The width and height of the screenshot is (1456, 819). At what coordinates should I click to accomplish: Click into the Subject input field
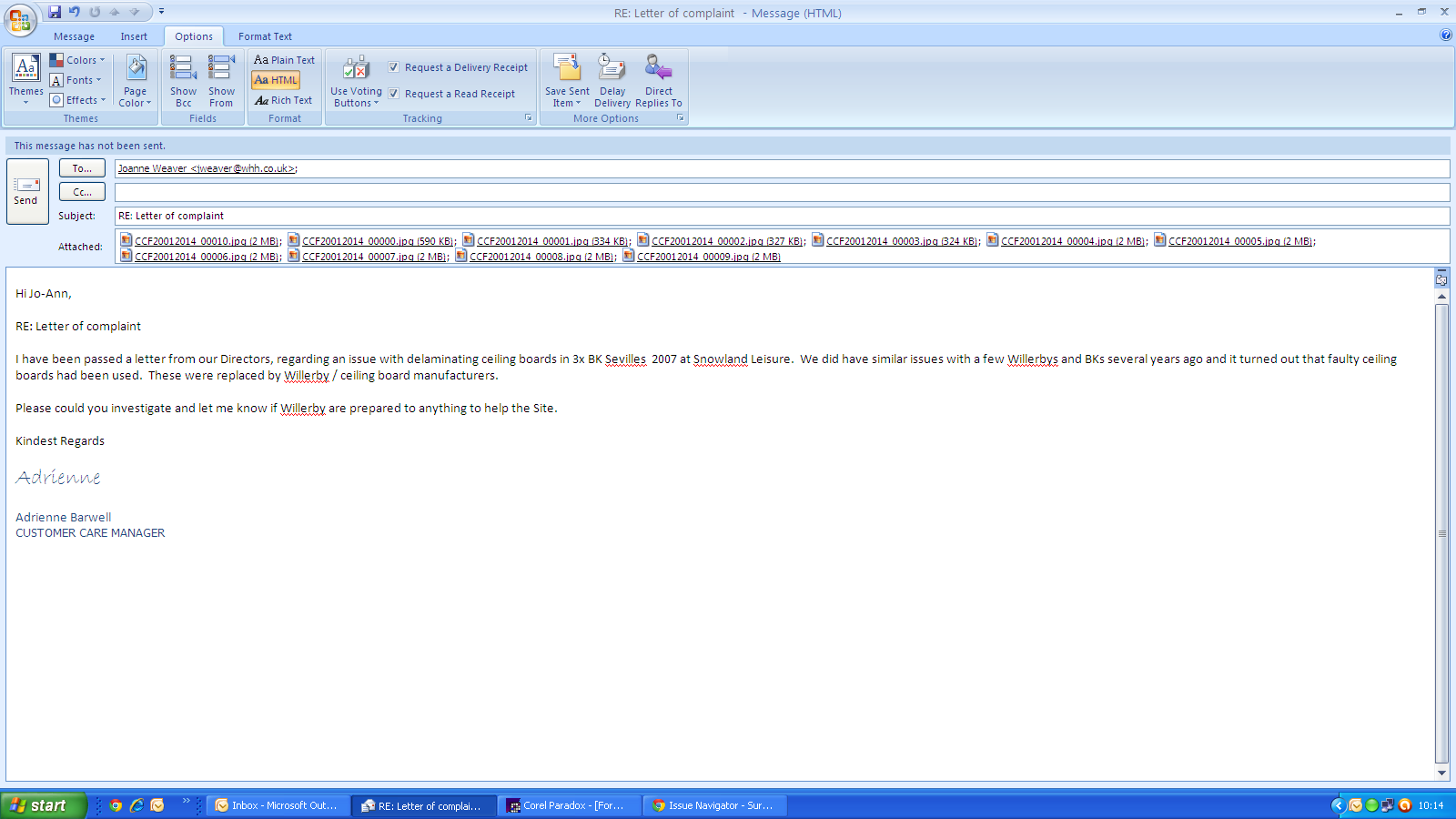[782, 216]
